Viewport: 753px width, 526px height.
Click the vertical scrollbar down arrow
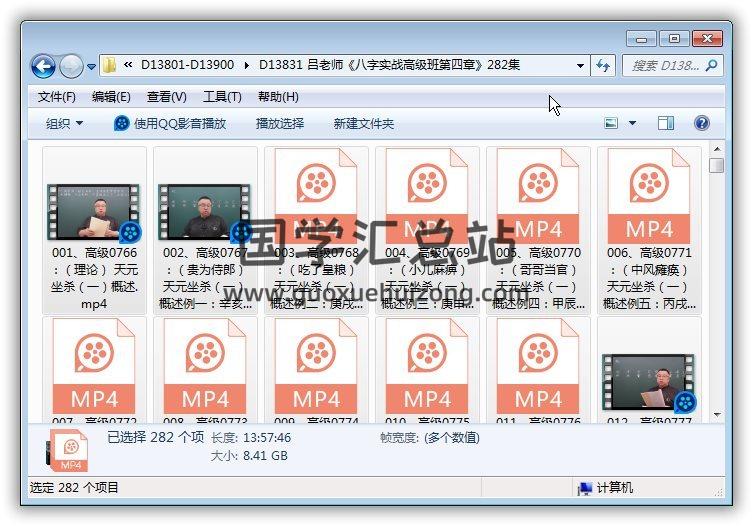pyautogui.click(x=716, y=413)
